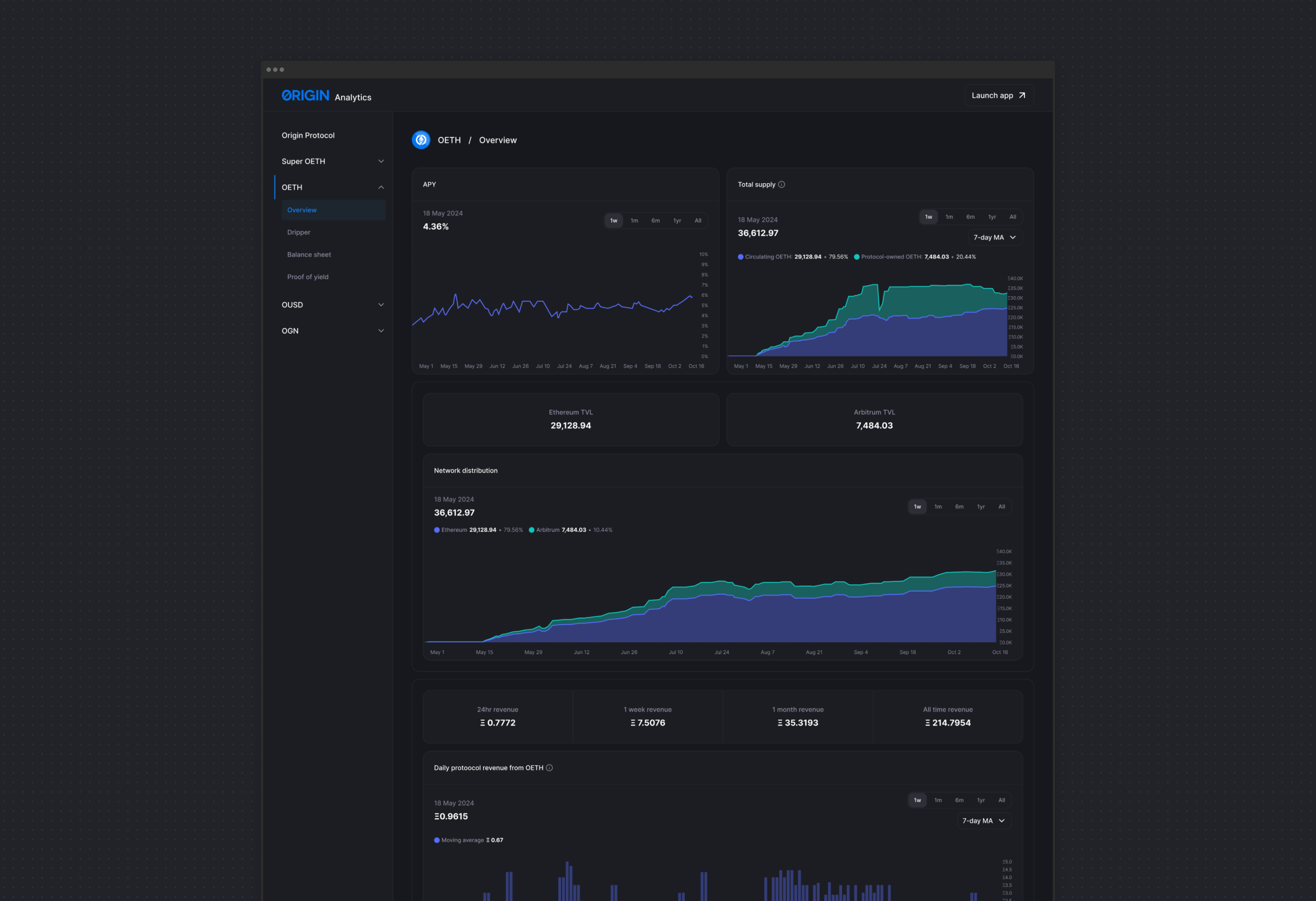Viewport: 1316px width, 901px height.
Task: Select All range in Daily revenue chart
Action: point(1002,800)
